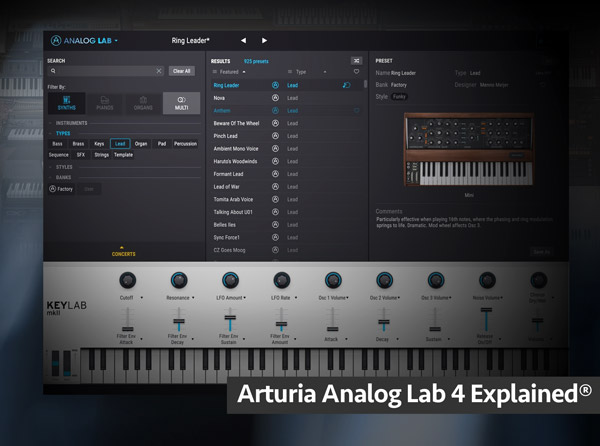Toggle the Template type filter

(x=123, y=155)
